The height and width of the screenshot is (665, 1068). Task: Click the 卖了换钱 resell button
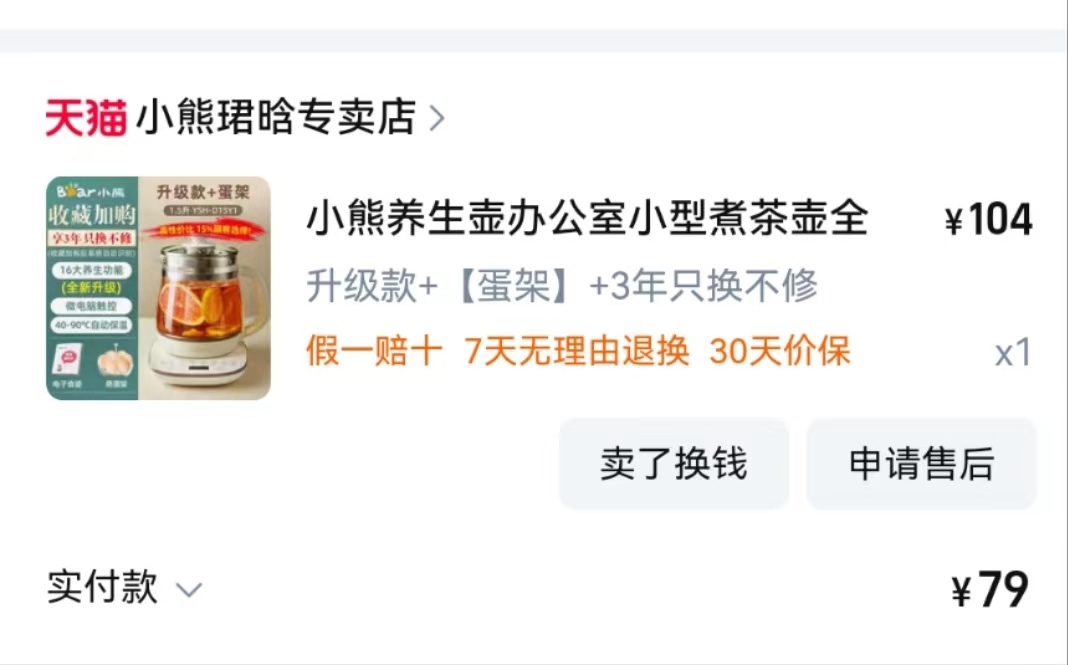coord(674,463)
